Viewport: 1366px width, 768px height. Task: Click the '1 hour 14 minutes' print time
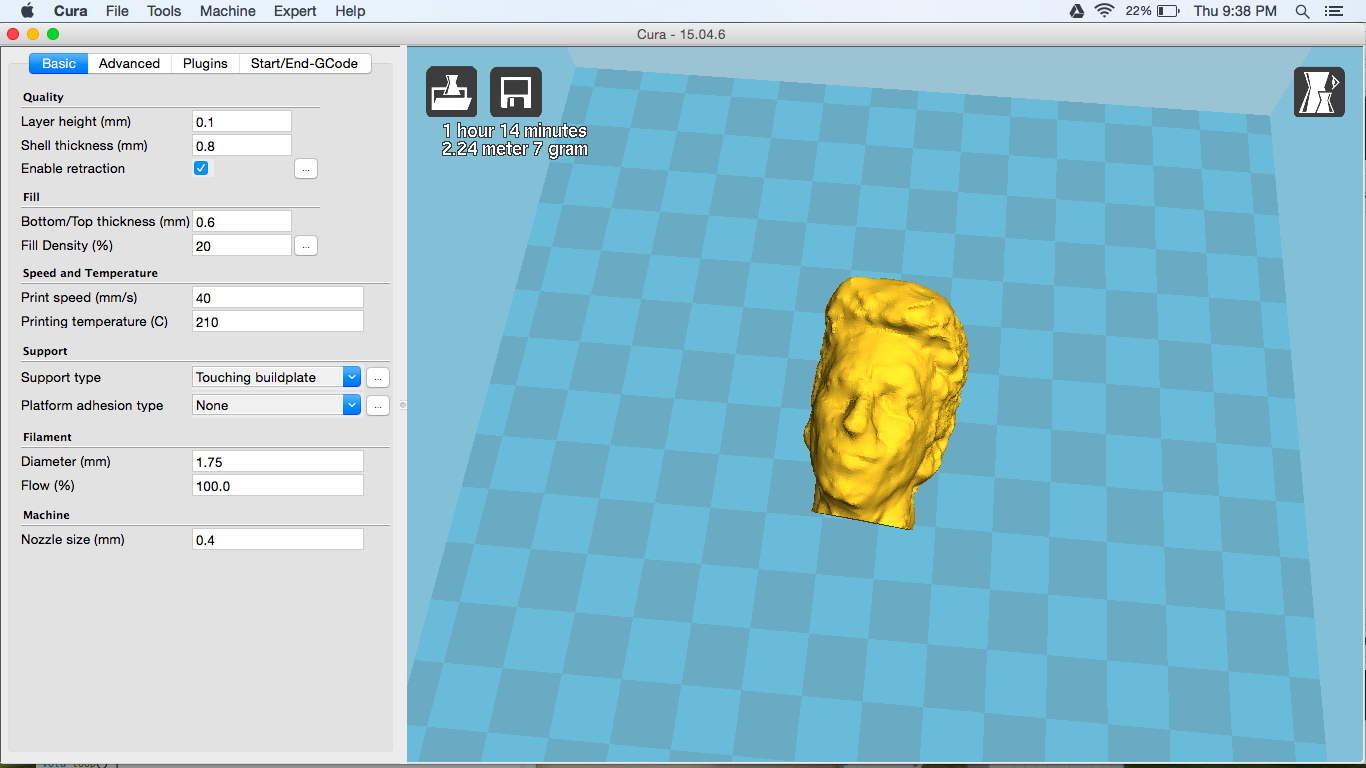tap(515, 131)
